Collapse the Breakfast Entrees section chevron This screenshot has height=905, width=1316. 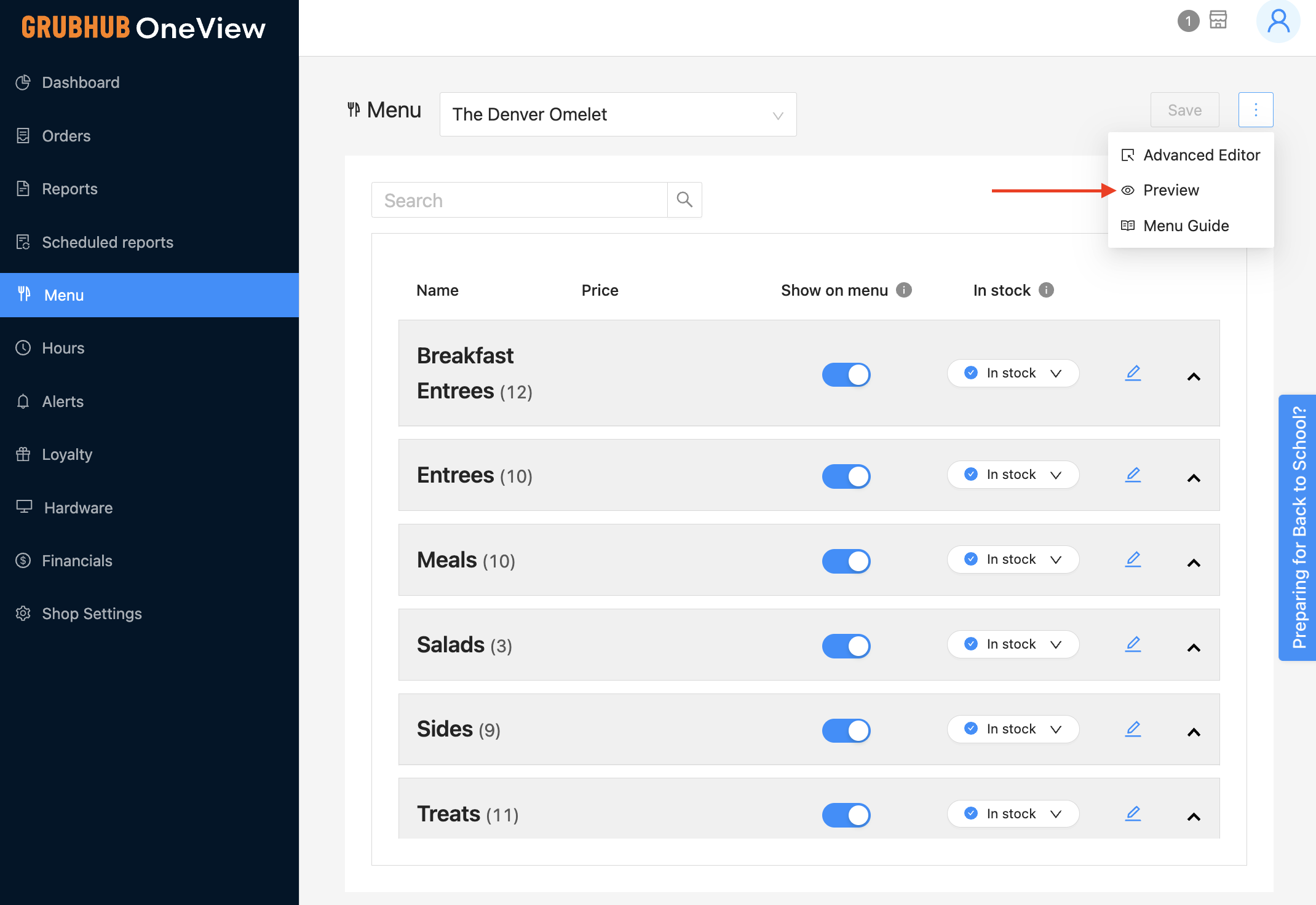(1194, 377)
